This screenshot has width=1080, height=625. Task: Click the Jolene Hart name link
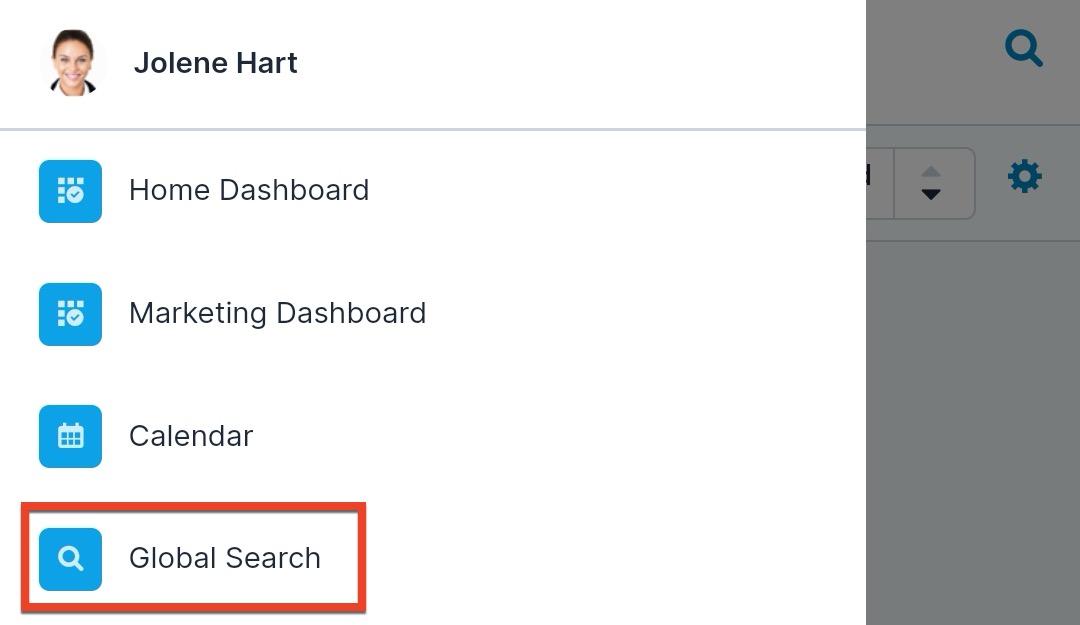(215, 62)
